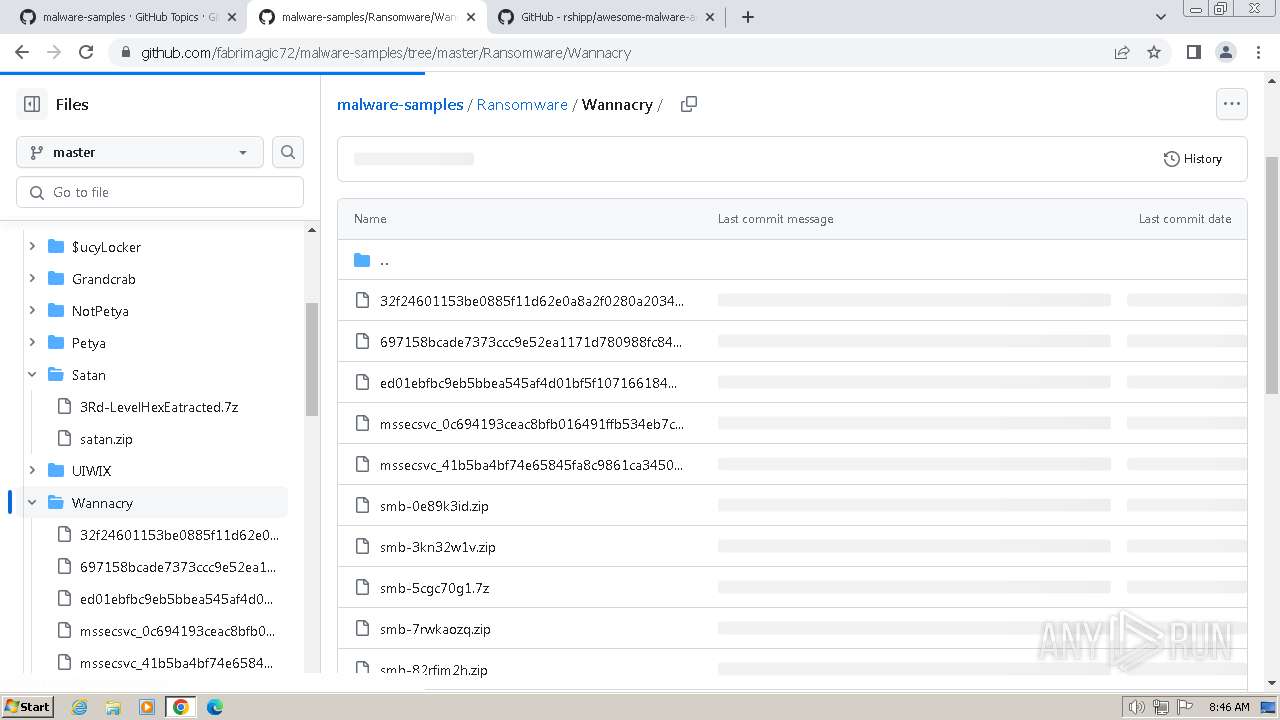Open smb-0e89k3id.zip in file list
The image size is (1280, 720).
tap(434, 506)
